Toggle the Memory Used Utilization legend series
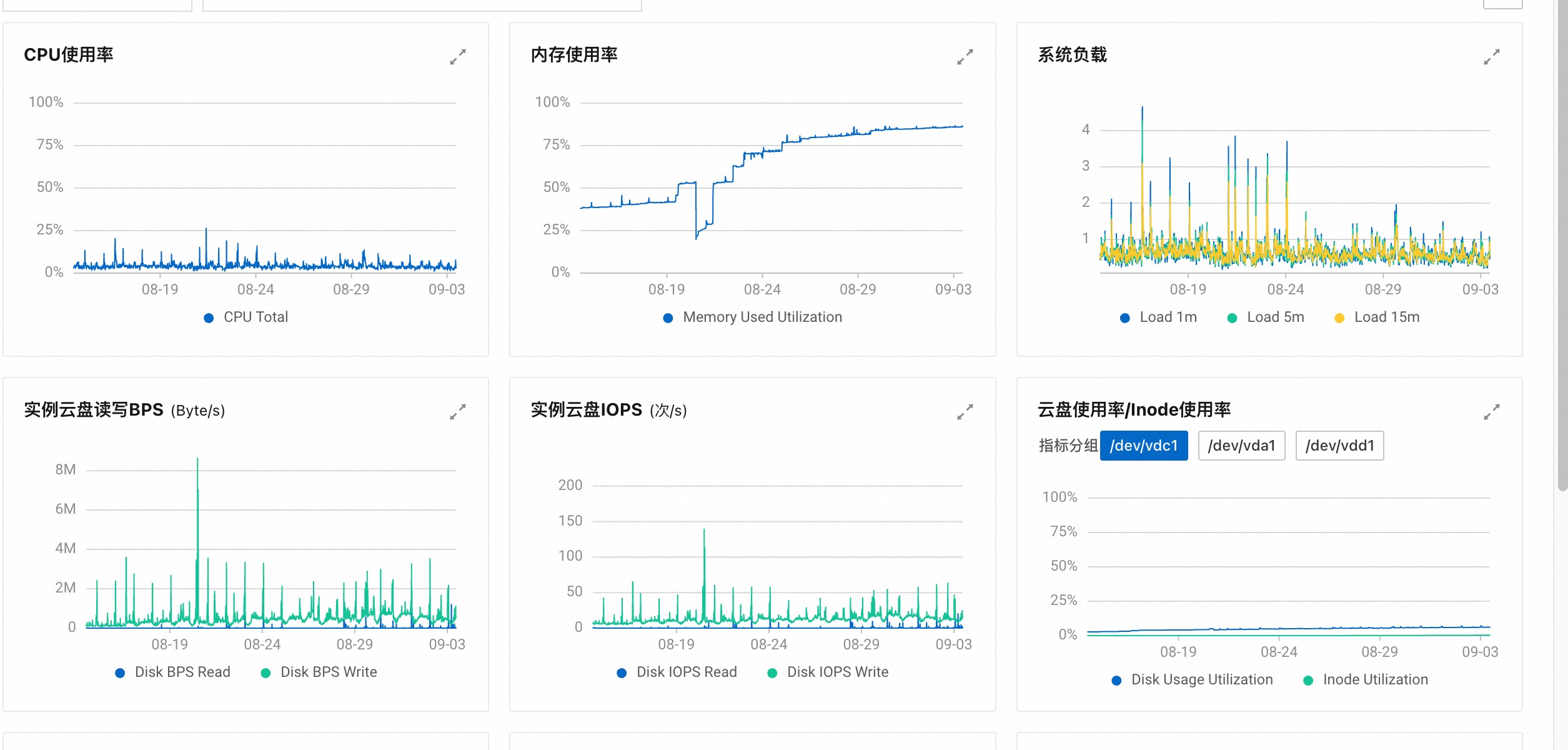Screen dimensions: 1568x750 coord(753,317)
